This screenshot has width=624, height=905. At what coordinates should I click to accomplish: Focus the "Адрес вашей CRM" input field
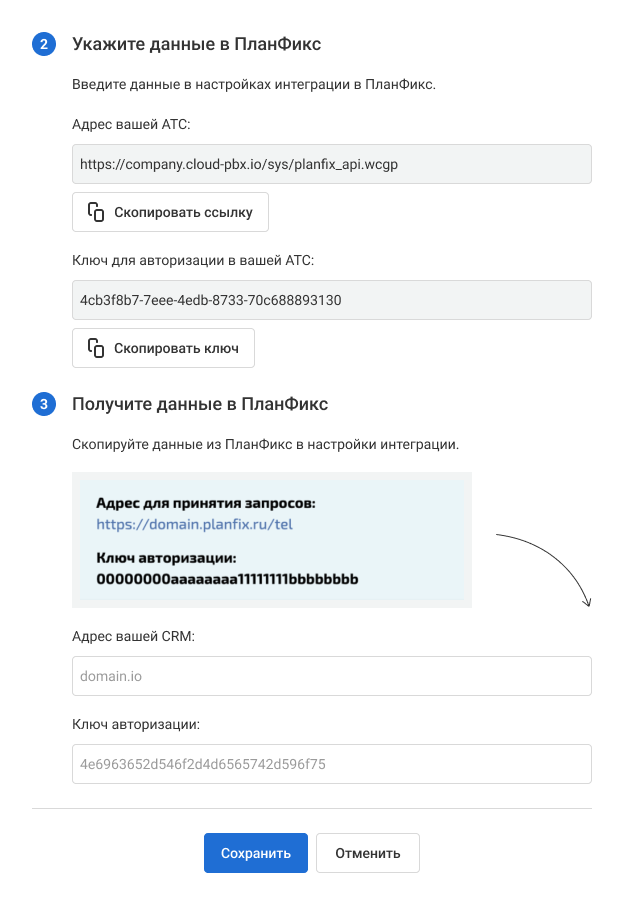point(332,676)
